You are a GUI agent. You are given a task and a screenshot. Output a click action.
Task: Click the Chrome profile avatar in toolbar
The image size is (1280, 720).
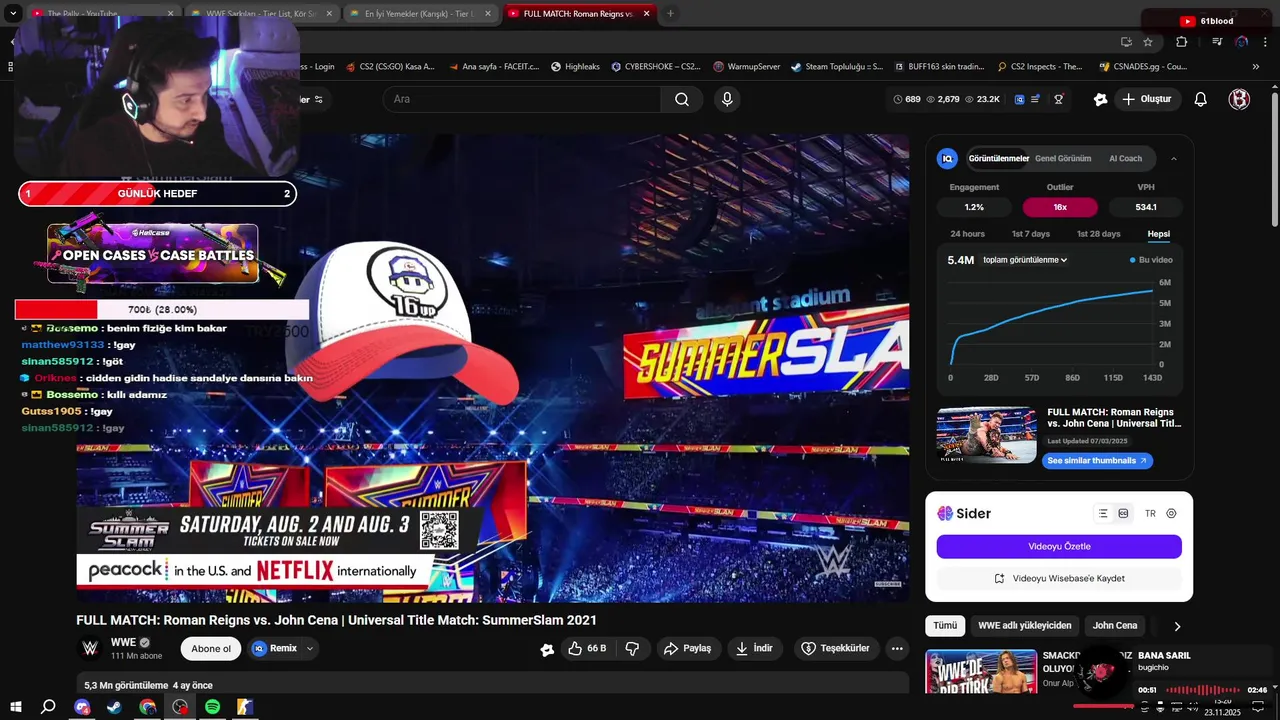(x=1242, y=42)
